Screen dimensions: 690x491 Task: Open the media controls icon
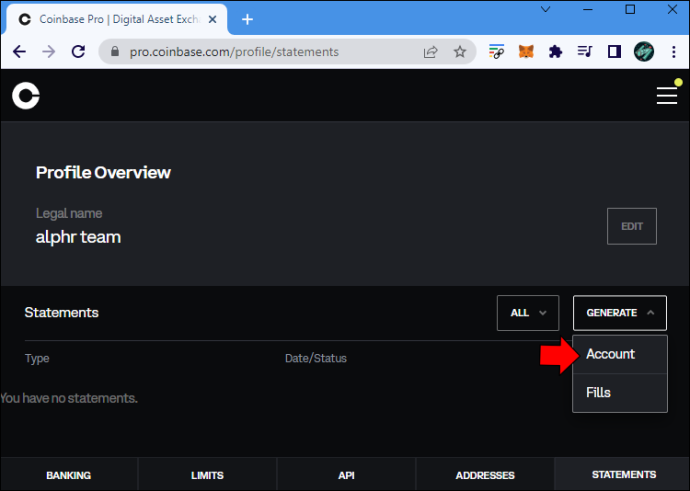pyautogui.click(x=585, y=52)
